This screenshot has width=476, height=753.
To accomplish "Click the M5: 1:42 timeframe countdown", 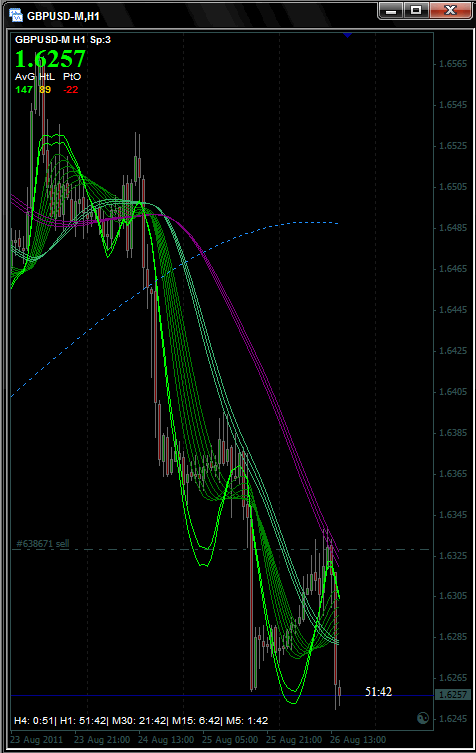I will point(247,720).
